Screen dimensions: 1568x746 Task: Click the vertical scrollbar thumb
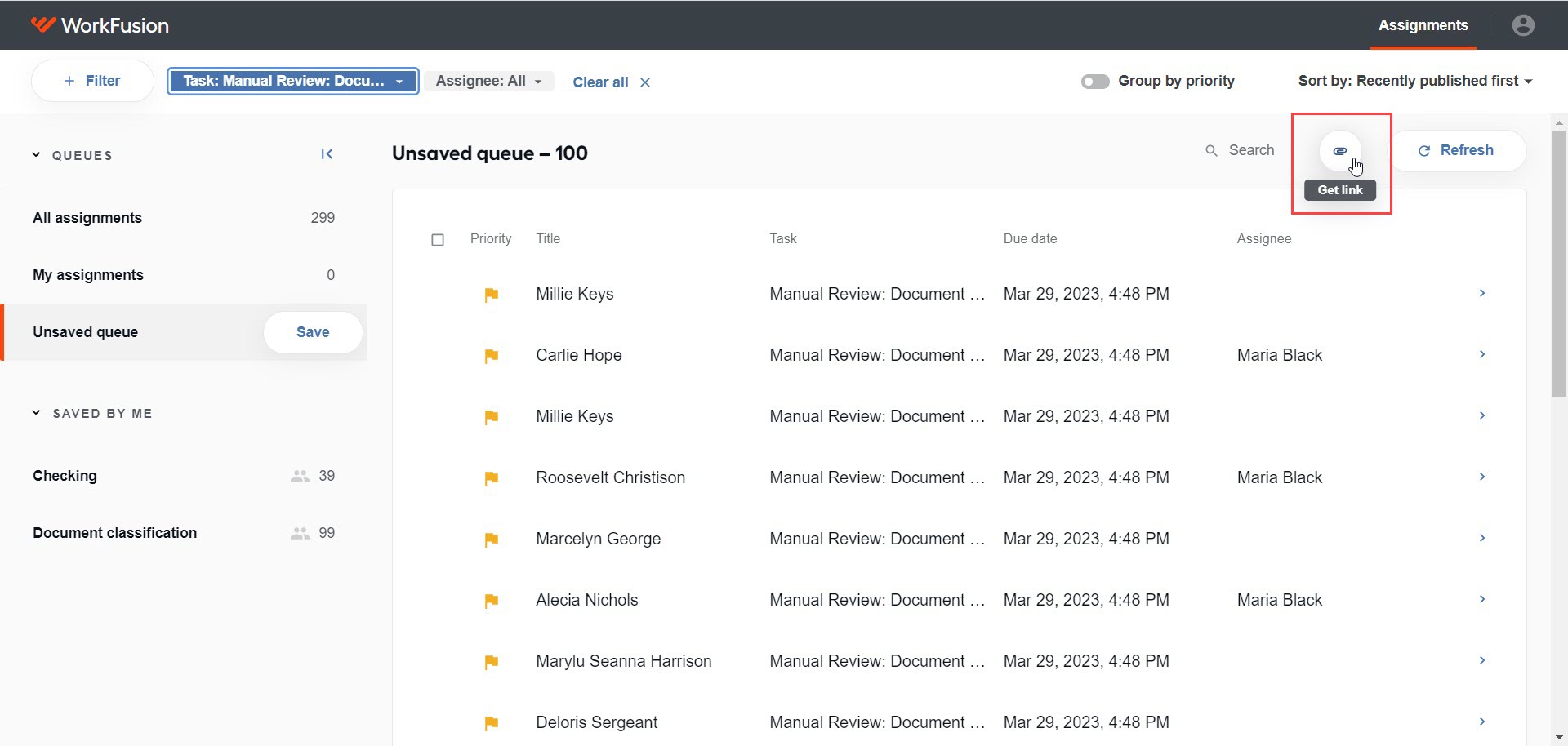tap(1560, 263)
